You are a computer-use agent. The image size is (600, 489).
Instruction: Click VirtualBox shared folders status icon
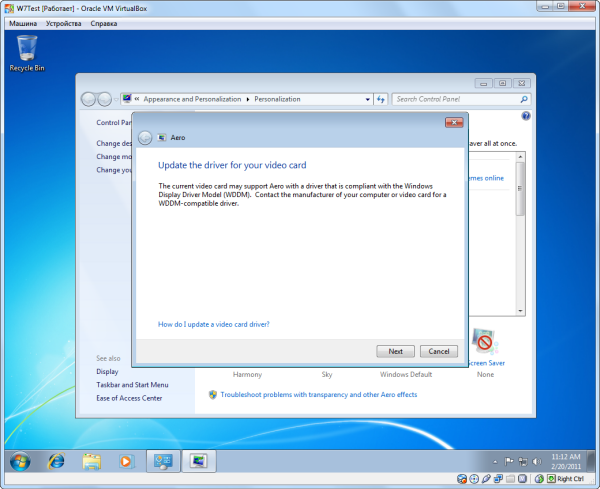(510, 479)
